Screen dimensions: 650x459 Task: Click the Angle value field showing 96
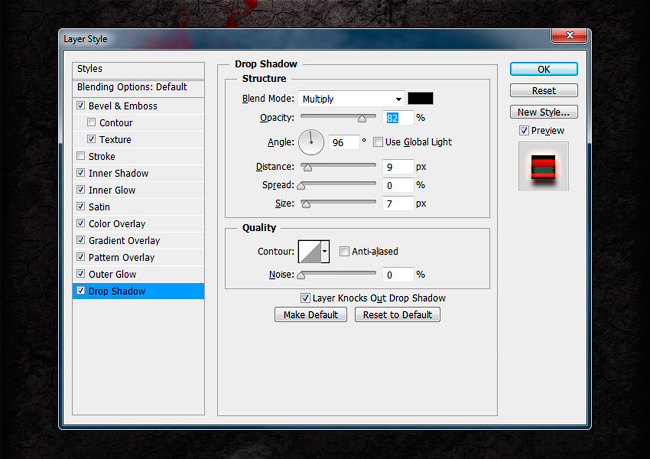pyautogui.click(x=344, y=142)
